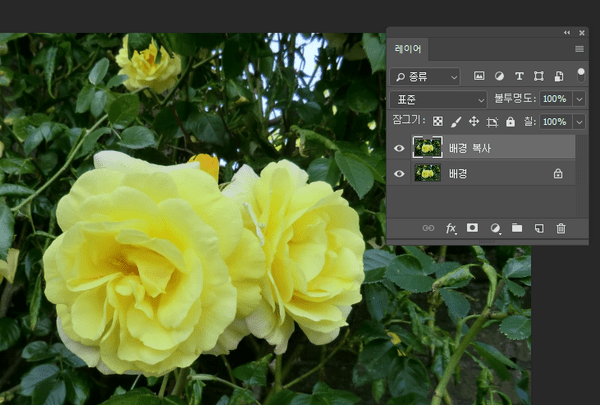Expand the 불투명도 opacity slider arrow
Viewport: 600px width, 405px height.
[x=579, y=99]
